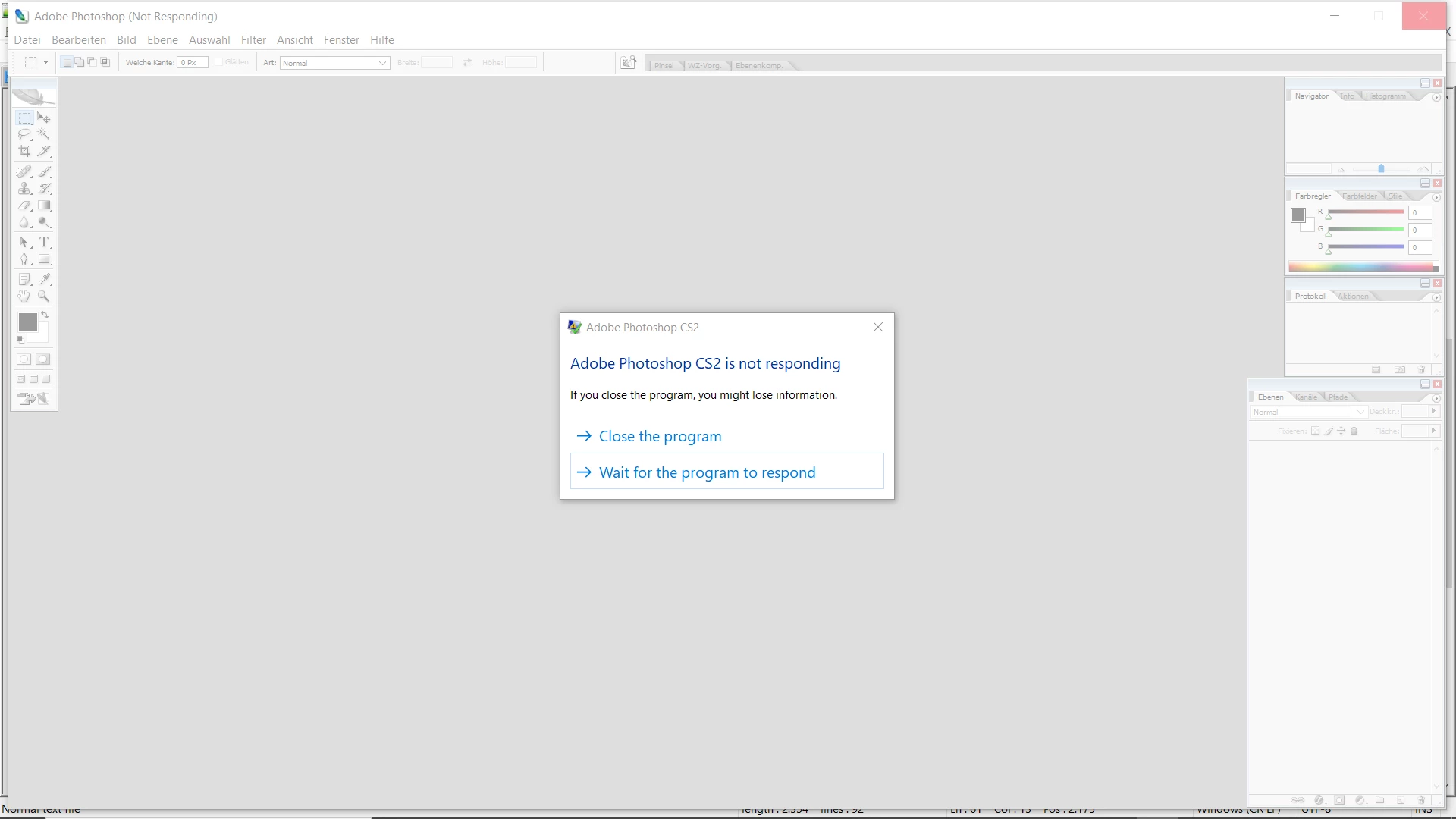Switch to Quick Mask mode
The height and width of the screenshot is (819, 1456).
coord(43,359)
